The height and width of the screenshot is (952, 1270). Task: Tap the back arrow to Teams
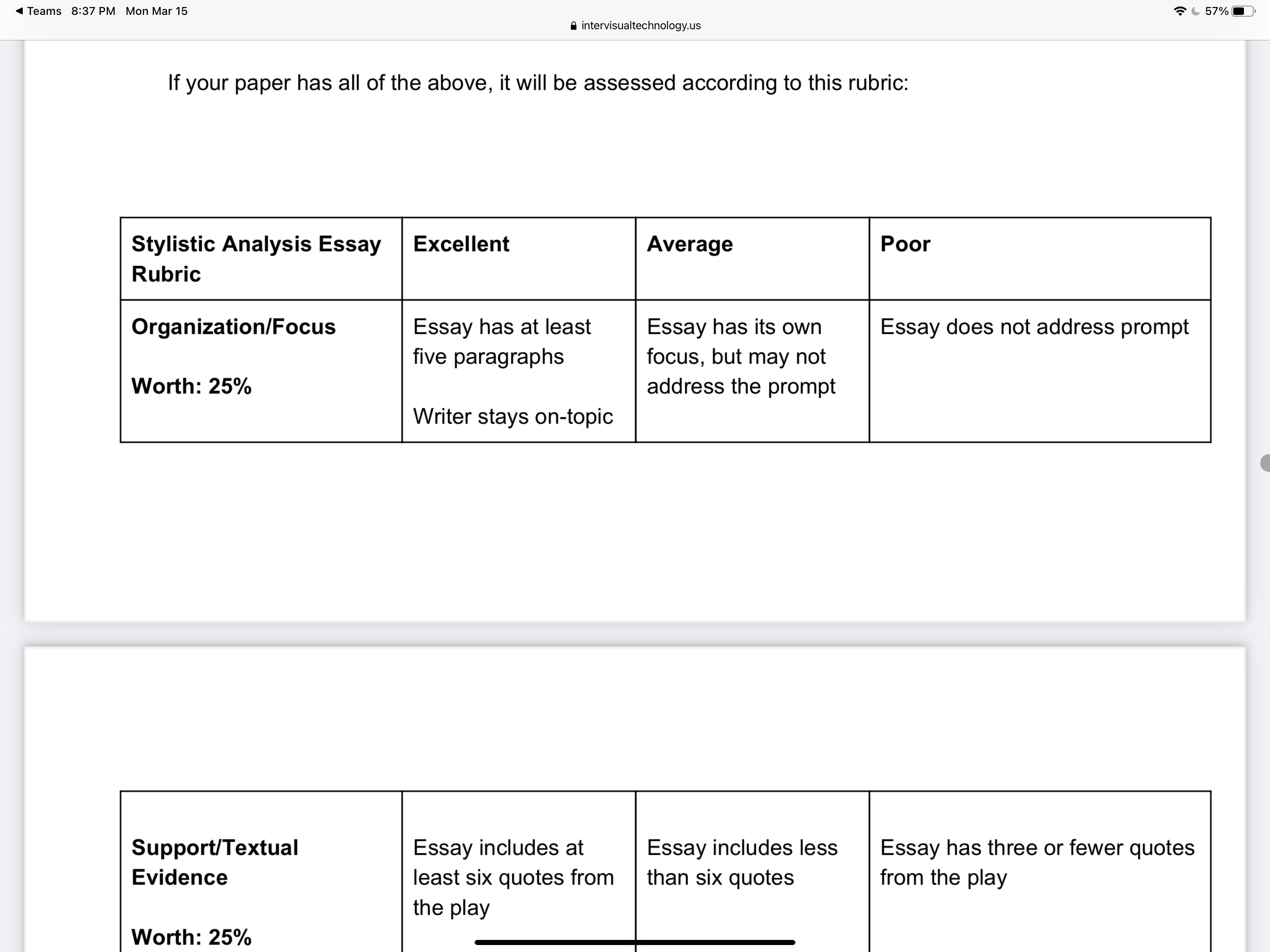coord(19,11)
